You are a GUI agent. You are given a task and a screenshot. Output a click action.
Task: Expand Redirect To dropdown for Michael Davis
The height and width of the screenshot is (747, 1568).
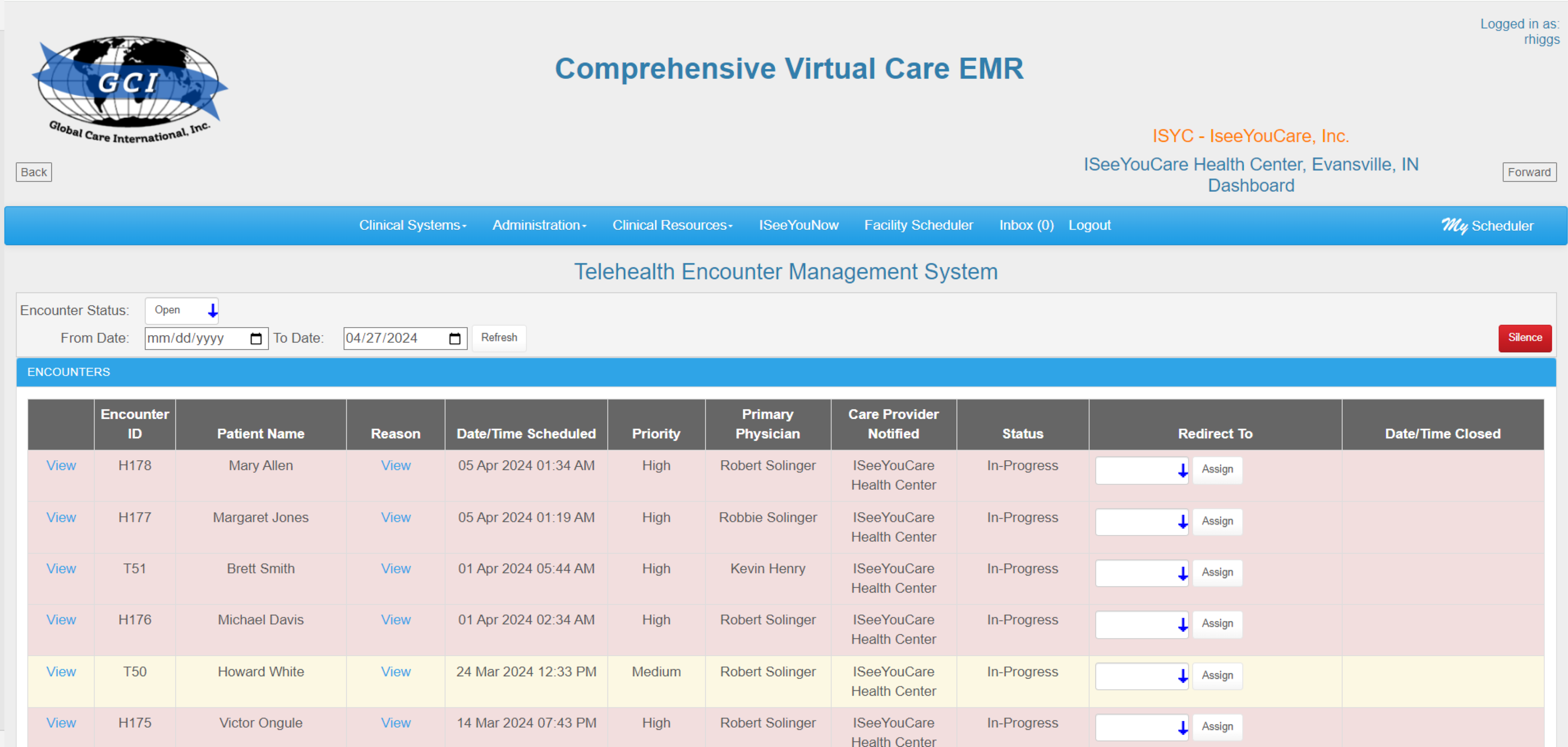click(x=1141, y=624)
